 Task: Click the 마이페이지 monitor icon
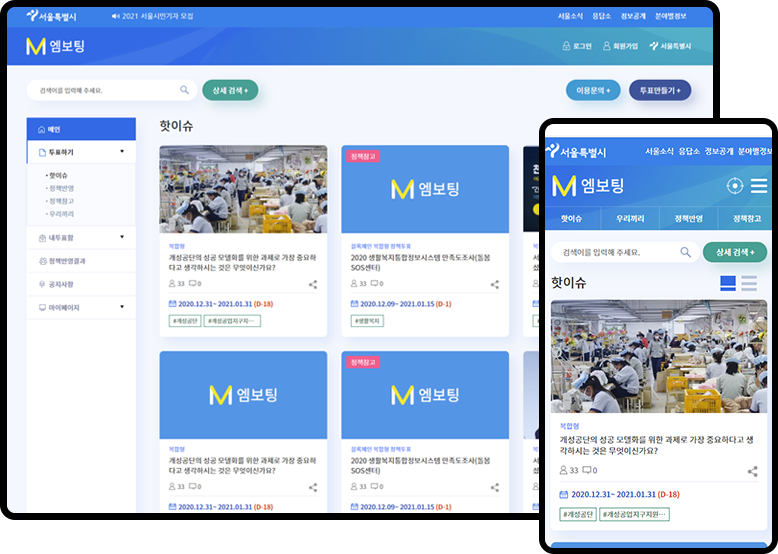(42, 308)
